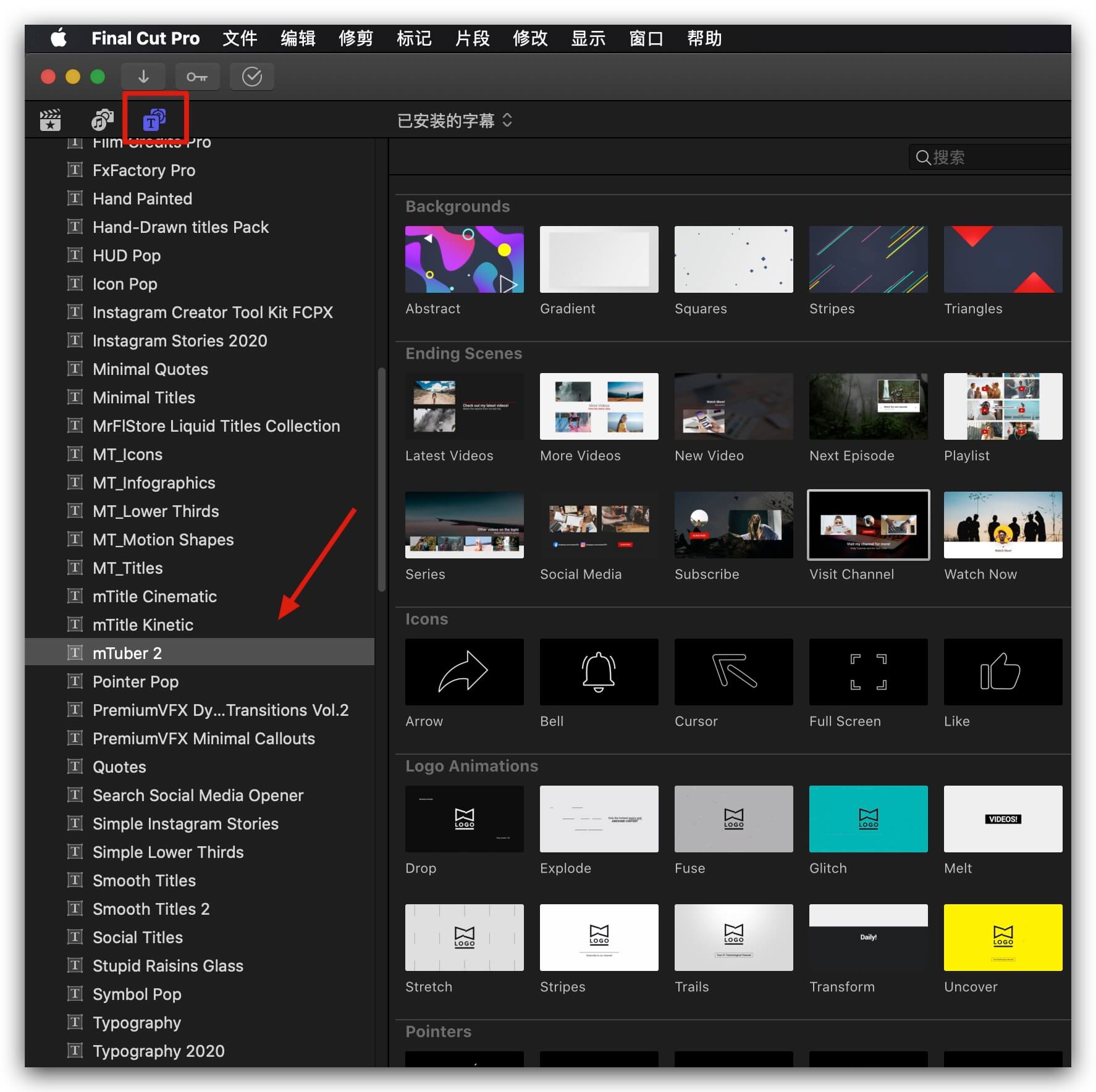The width and height of the screenshot is (1096, 1092).
Task: Click the T icon beside mTuber 2
Action: coord(75,653)
